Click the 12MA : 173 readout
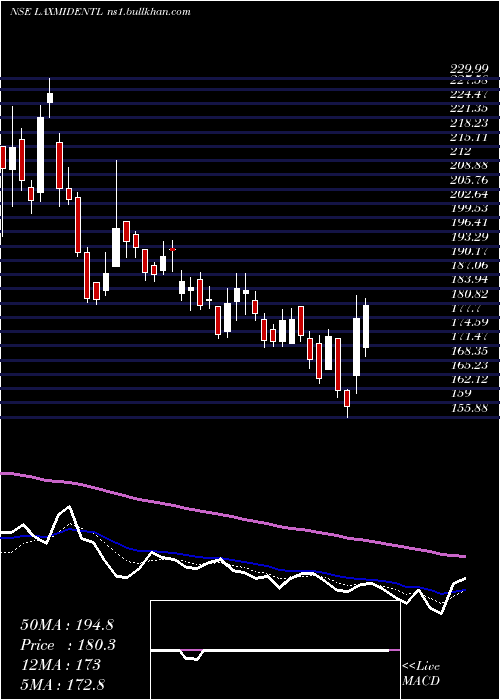Screen dimensions: 500x700 tap(60, 665)
